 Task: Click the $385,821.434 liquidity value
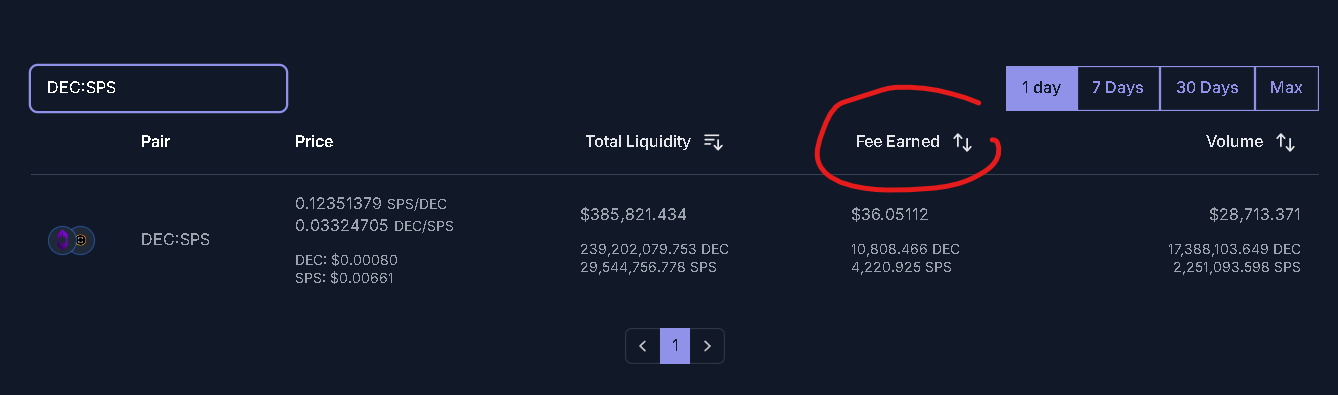click(633, 215)
